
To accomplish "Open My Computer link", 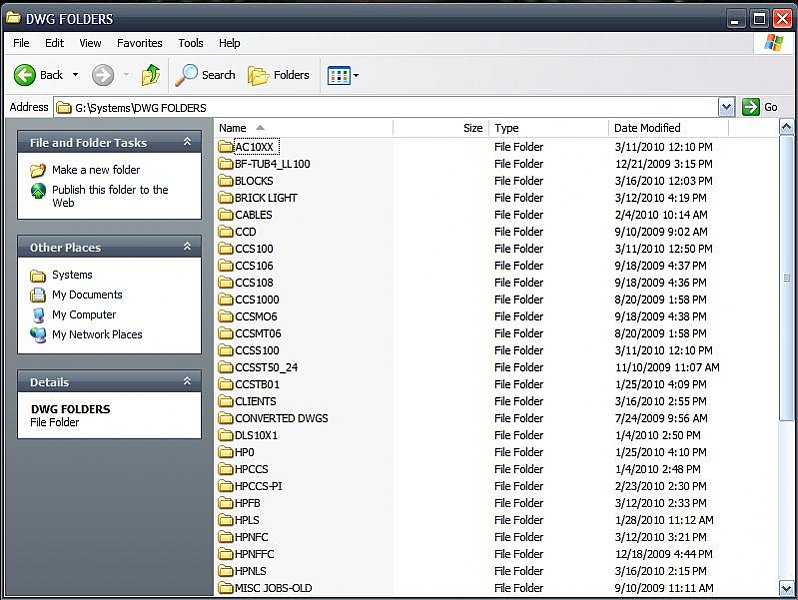I will tap(84, 315).
